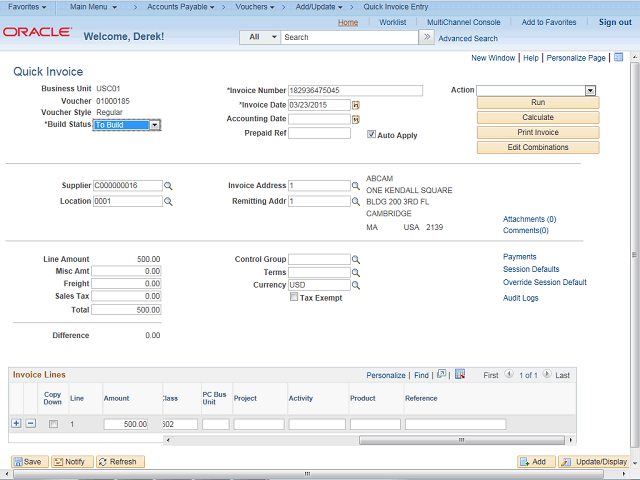Open the Invoice Date calendar picker
This screenshot has width=640, height=480.
(355, 104)
